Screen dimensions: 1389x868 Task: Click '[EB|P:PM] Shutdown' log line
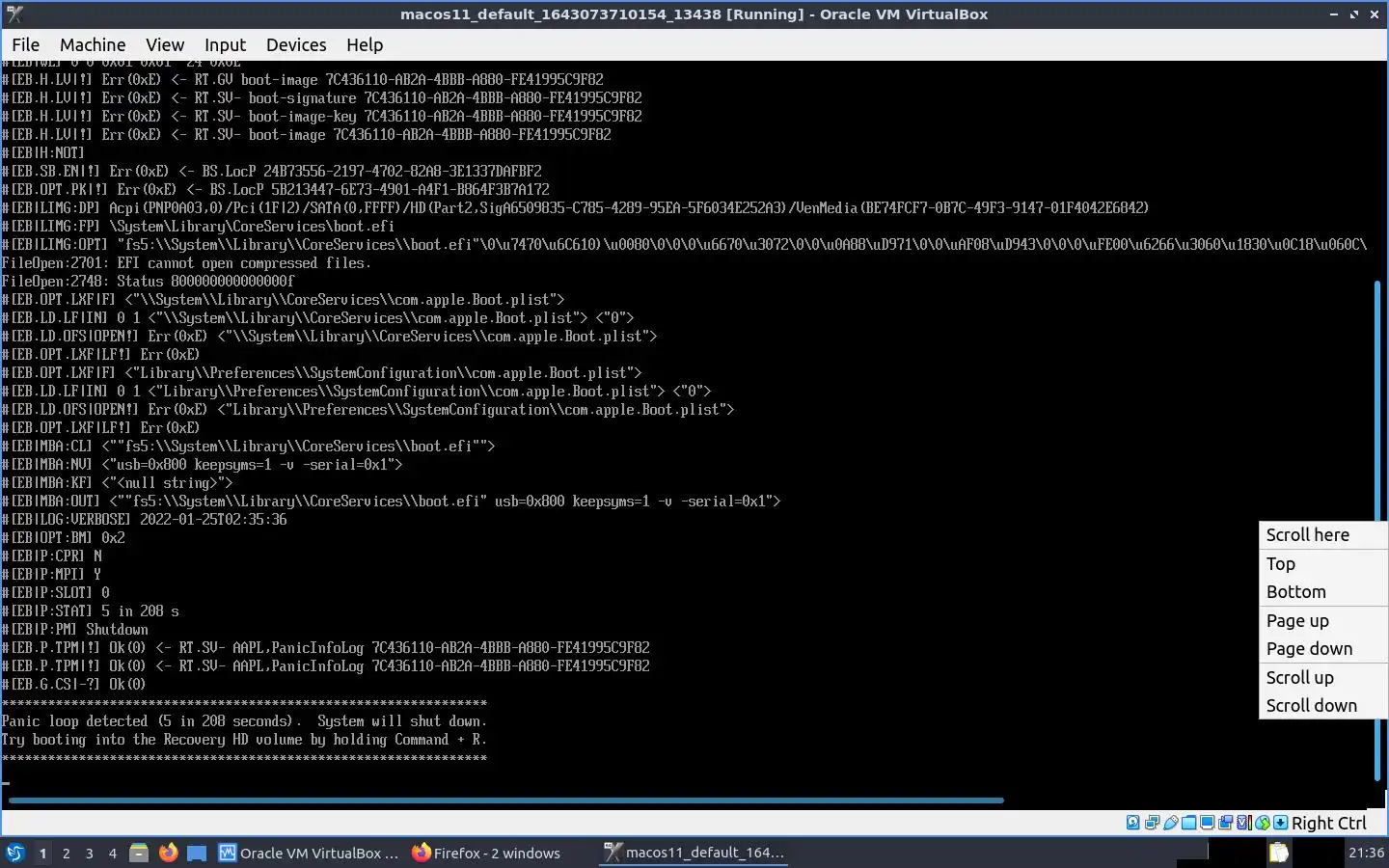coord(75,630)
